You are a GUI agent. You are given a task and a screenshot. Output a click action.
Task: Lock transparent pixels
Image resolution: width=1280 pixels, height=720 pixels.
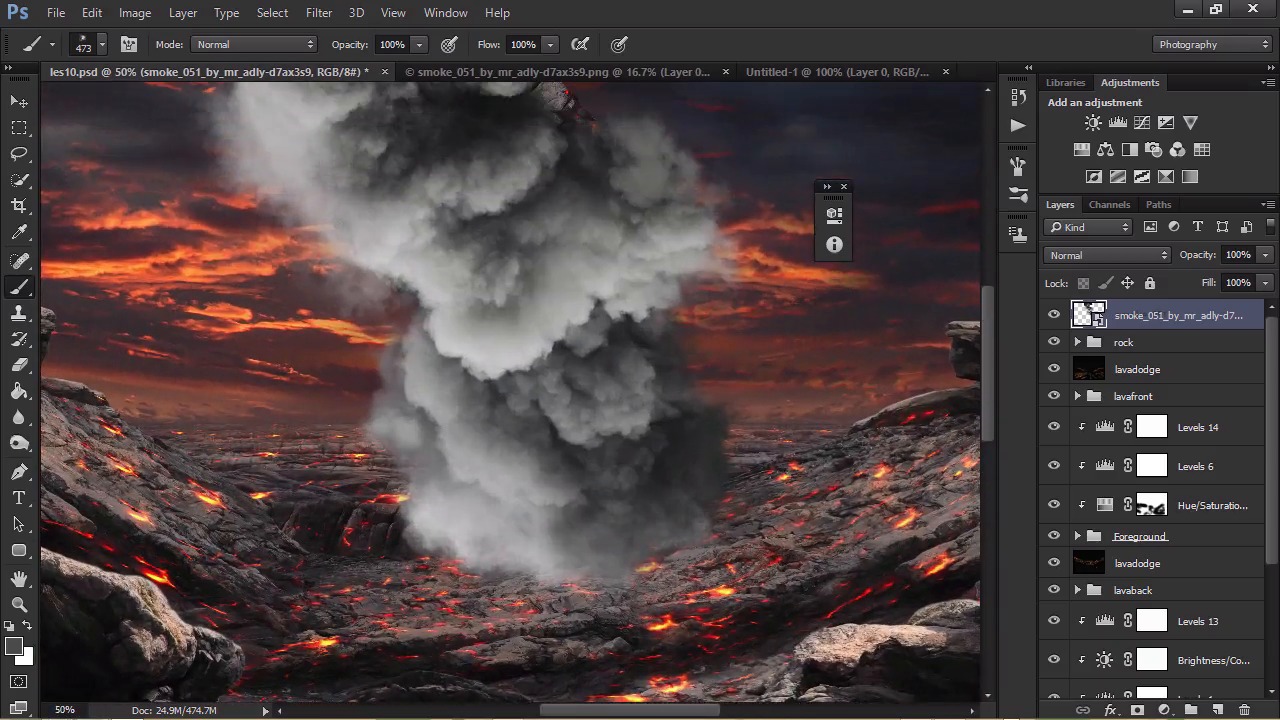(1083, 283)
